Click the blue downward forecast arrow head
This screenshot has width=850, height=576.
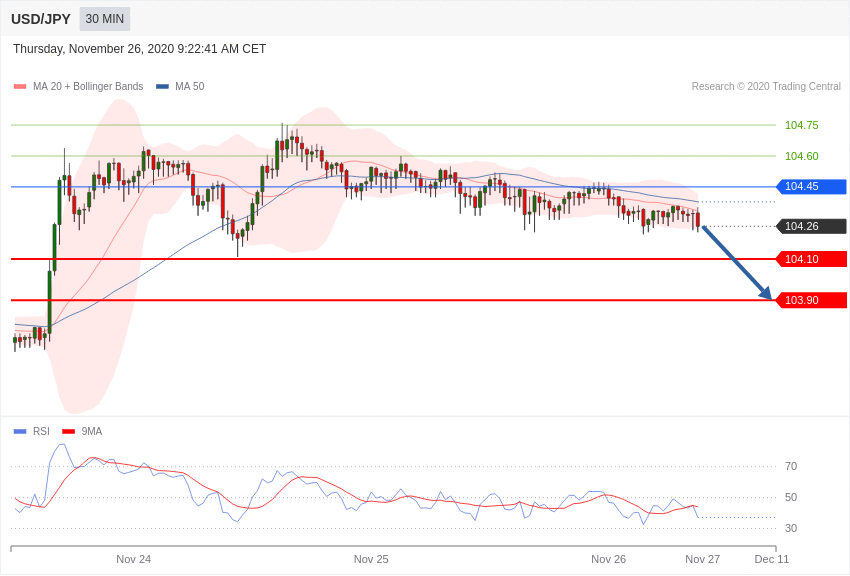coord(766,293)
